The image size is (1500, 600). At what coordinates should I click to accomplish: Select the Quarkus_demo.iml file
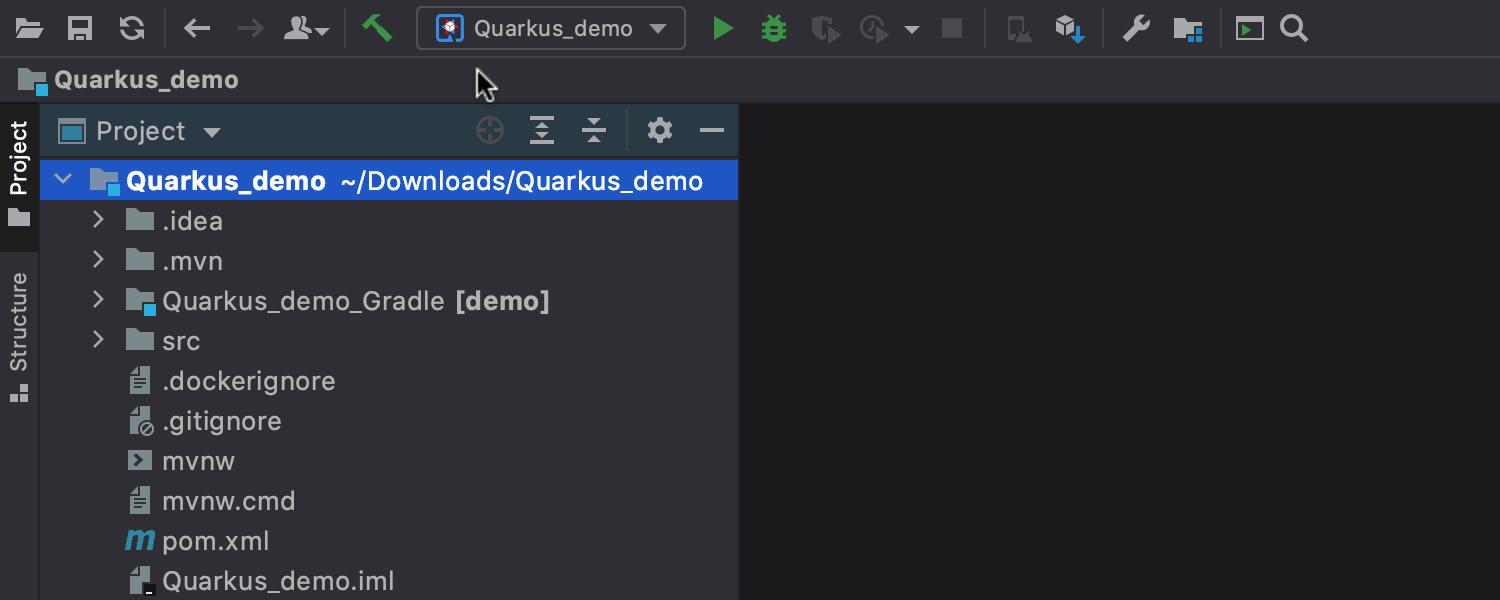click(x=389, y=581)
